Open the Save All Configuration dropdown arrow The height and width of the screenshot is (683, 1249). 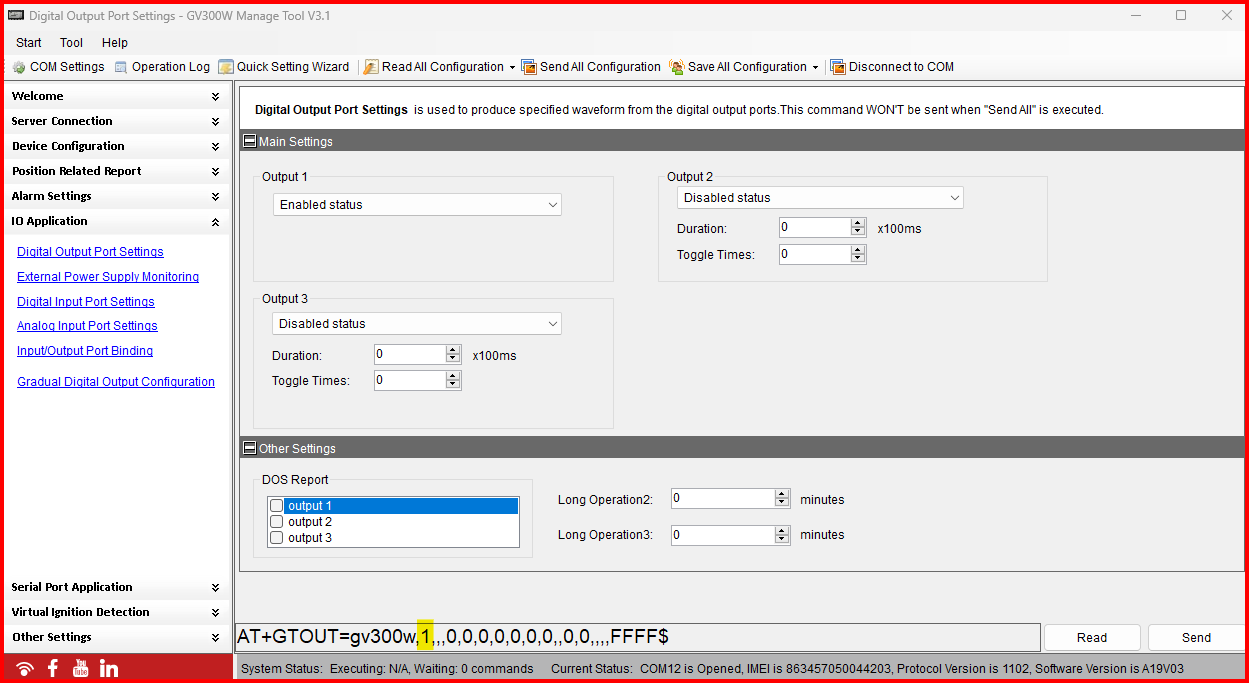tap(815, 68)
